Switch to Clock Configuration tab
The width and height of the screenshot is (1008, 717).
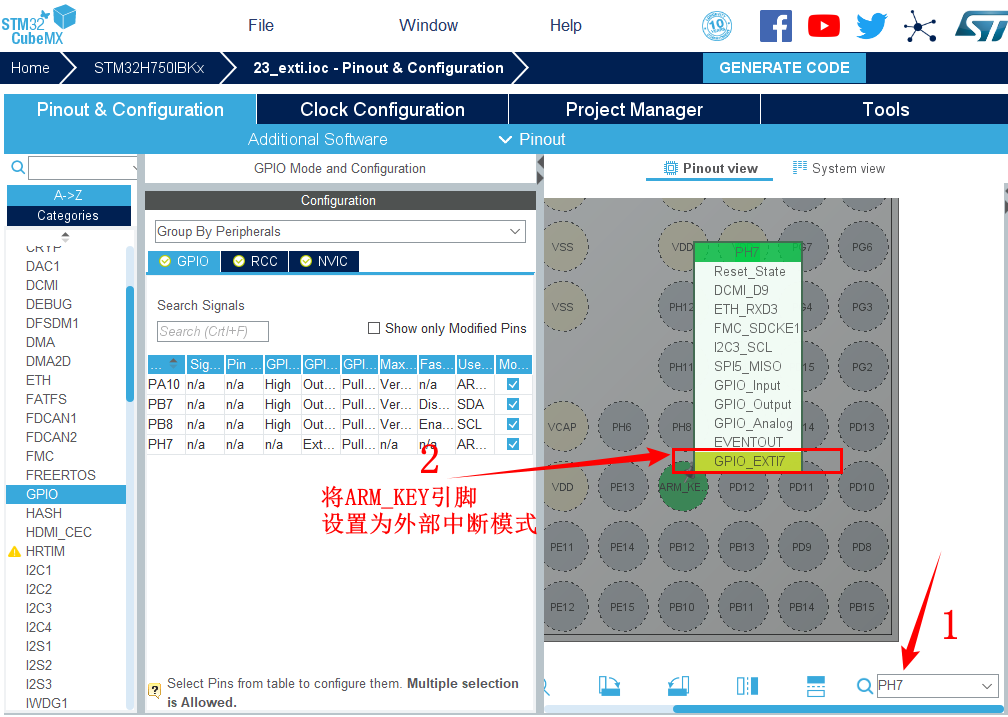point(382,110)
